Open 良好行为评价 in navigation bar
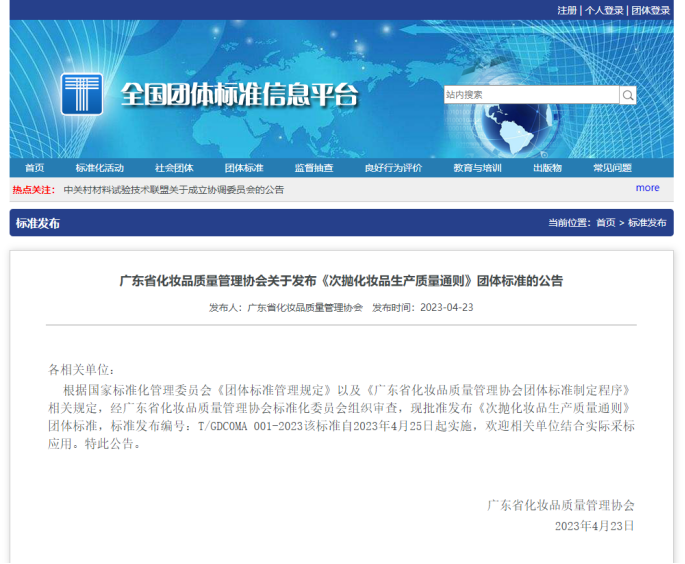The width and height of the screenshot is (685, 564). point(393,168)
